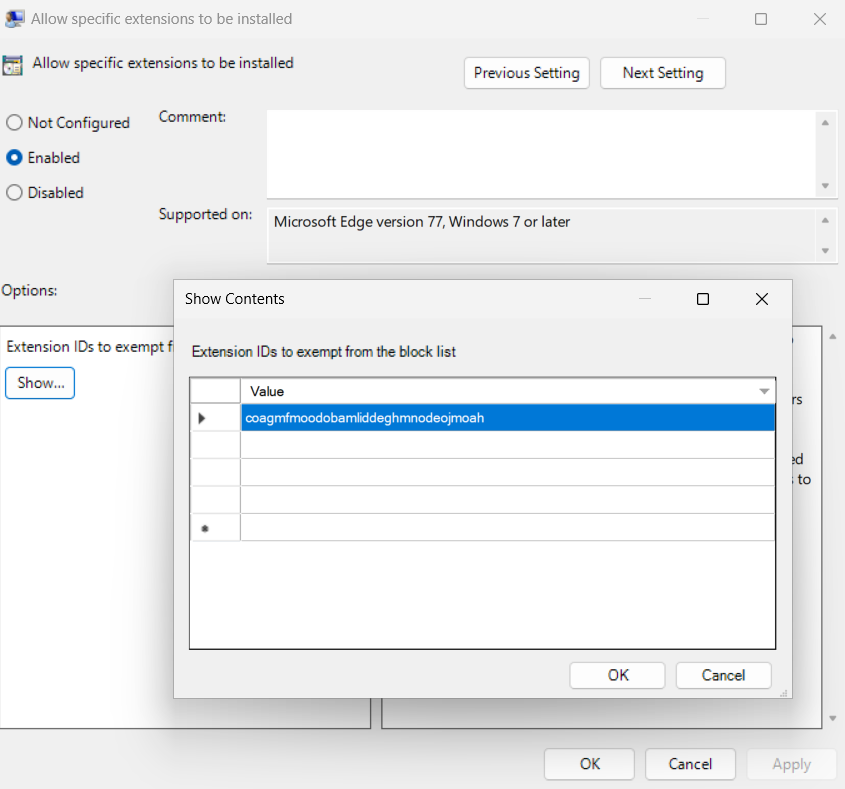845x789 pixels.
Task: Open the Show... extension list dialog
Action: [39, 383]
